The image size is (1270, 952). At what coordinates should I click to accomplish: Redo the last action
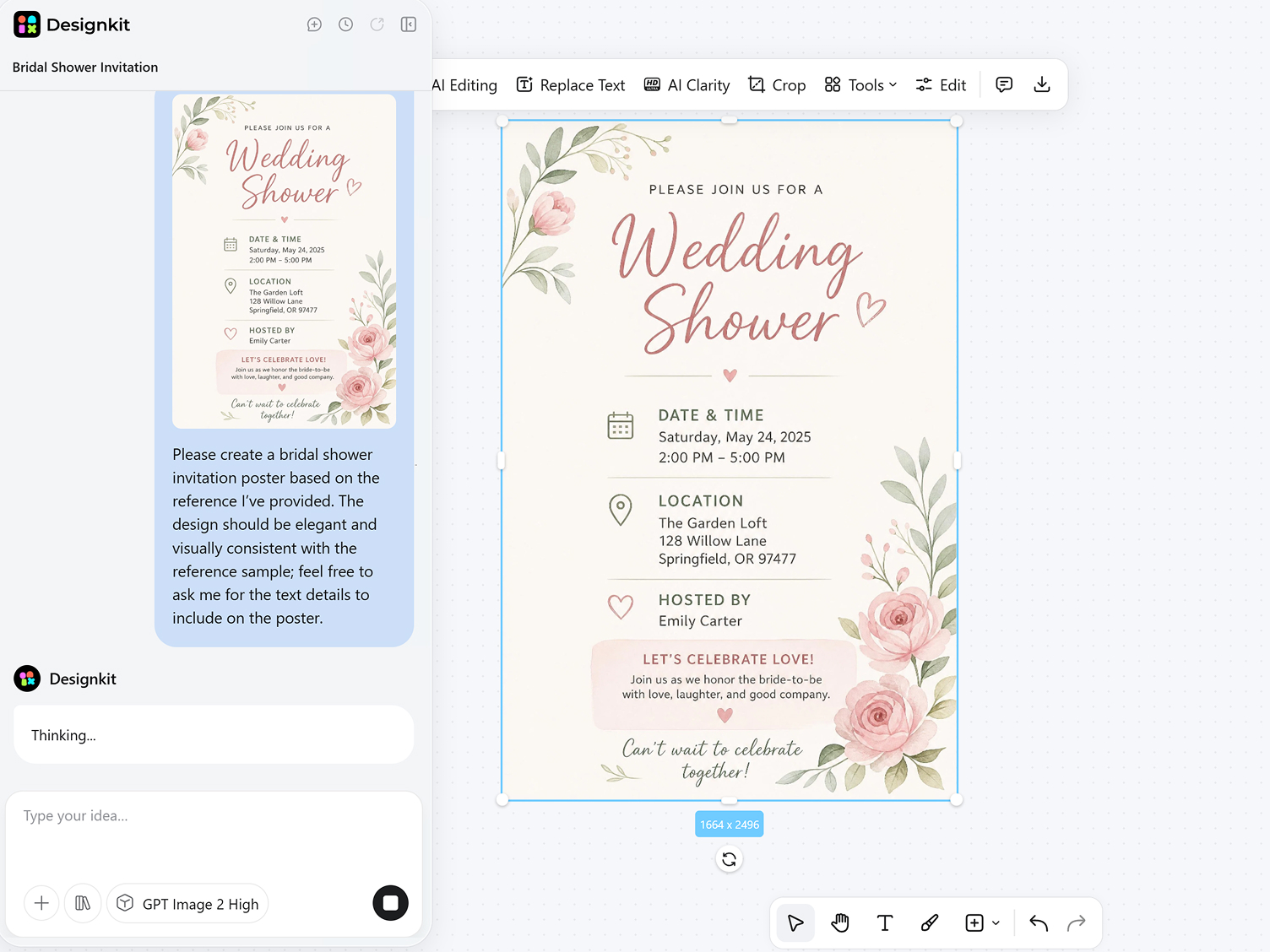click(x=1077, y=923)
